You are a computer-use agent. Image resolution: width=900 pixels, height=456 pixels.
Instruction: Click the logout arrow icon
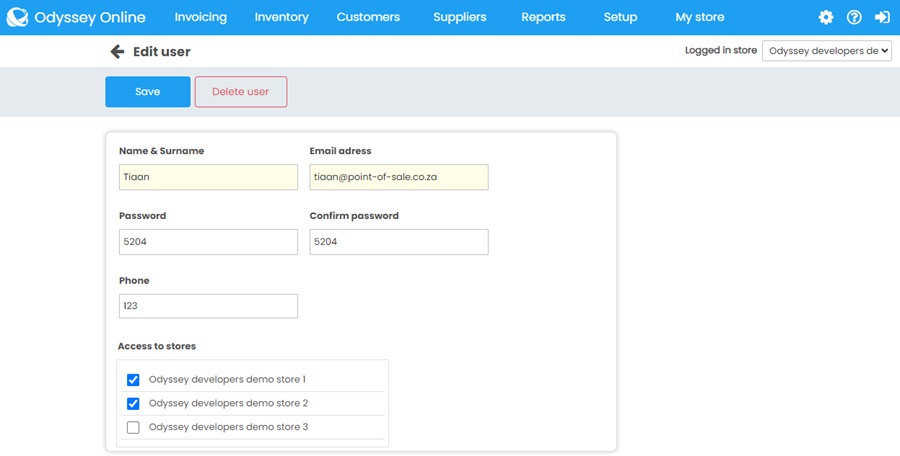pos(882,17)
